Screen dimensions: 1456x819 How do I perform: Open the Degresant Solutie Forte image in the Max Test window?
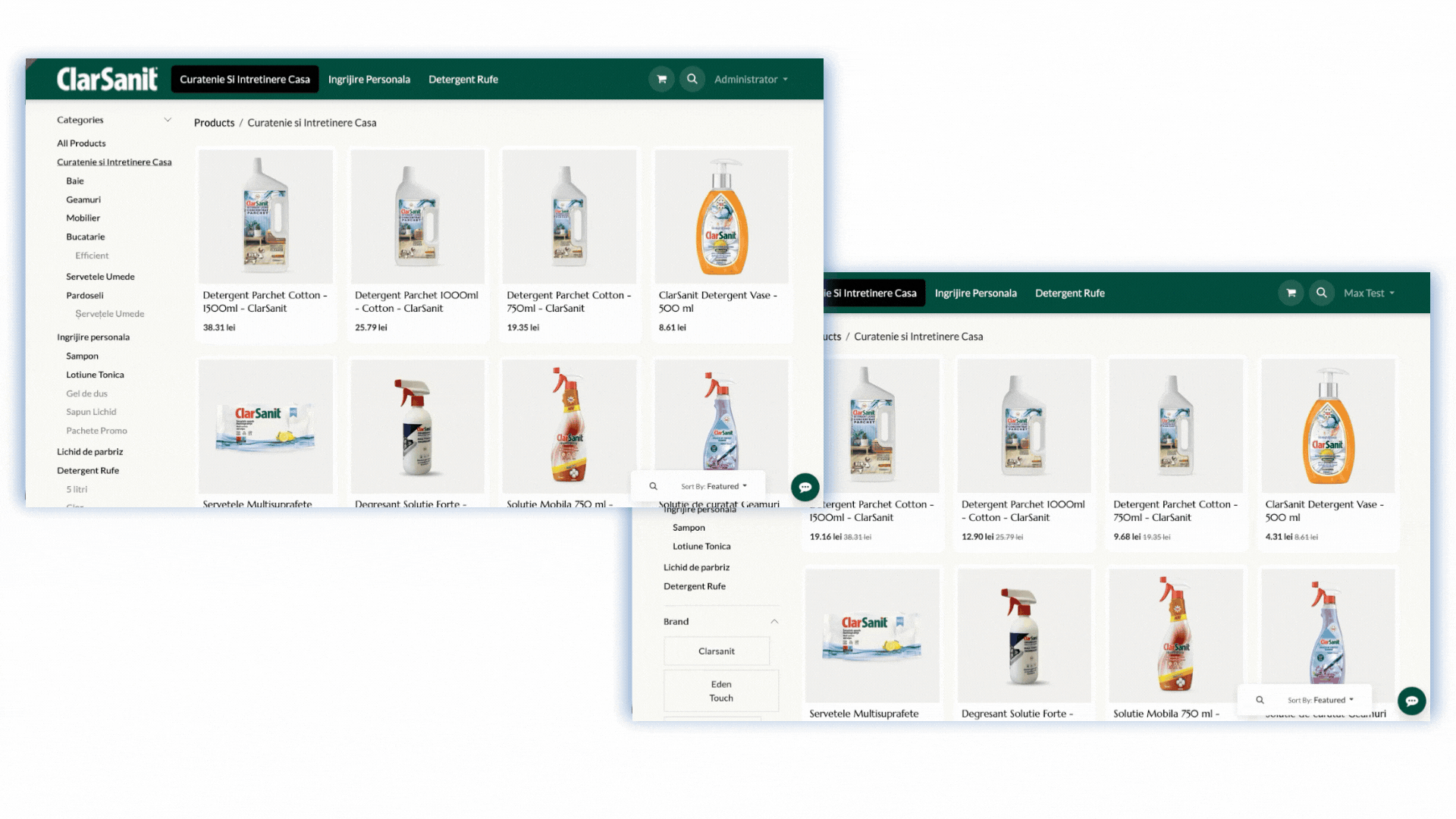pos(1024,636)
